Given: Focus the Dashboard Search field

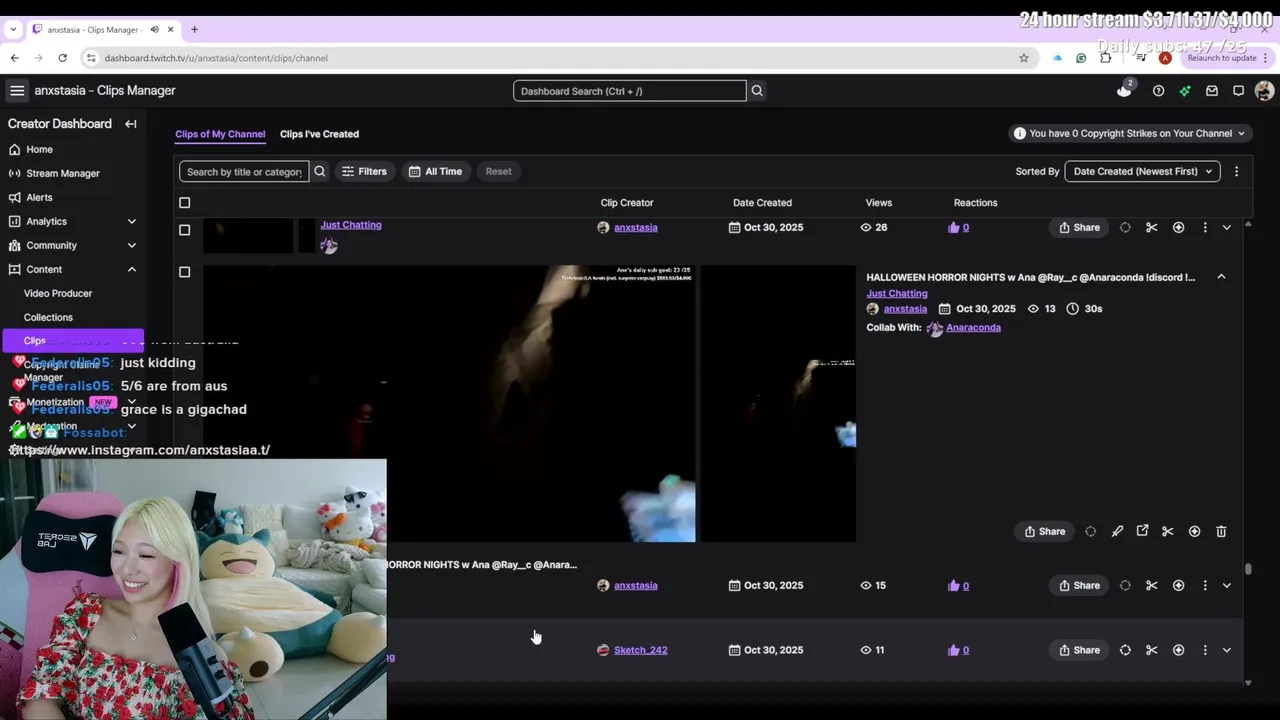Looking at the screenshot, I should pos(630,91).
